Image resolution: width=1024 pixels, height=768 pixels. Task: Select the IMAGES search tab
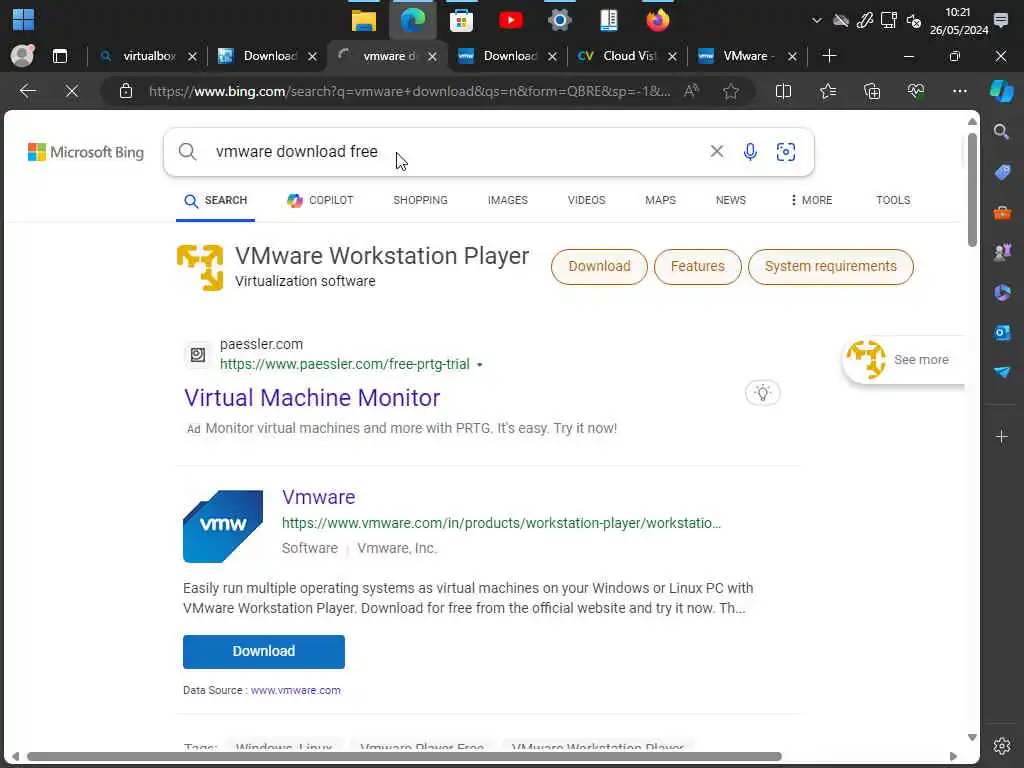(507, 200)
